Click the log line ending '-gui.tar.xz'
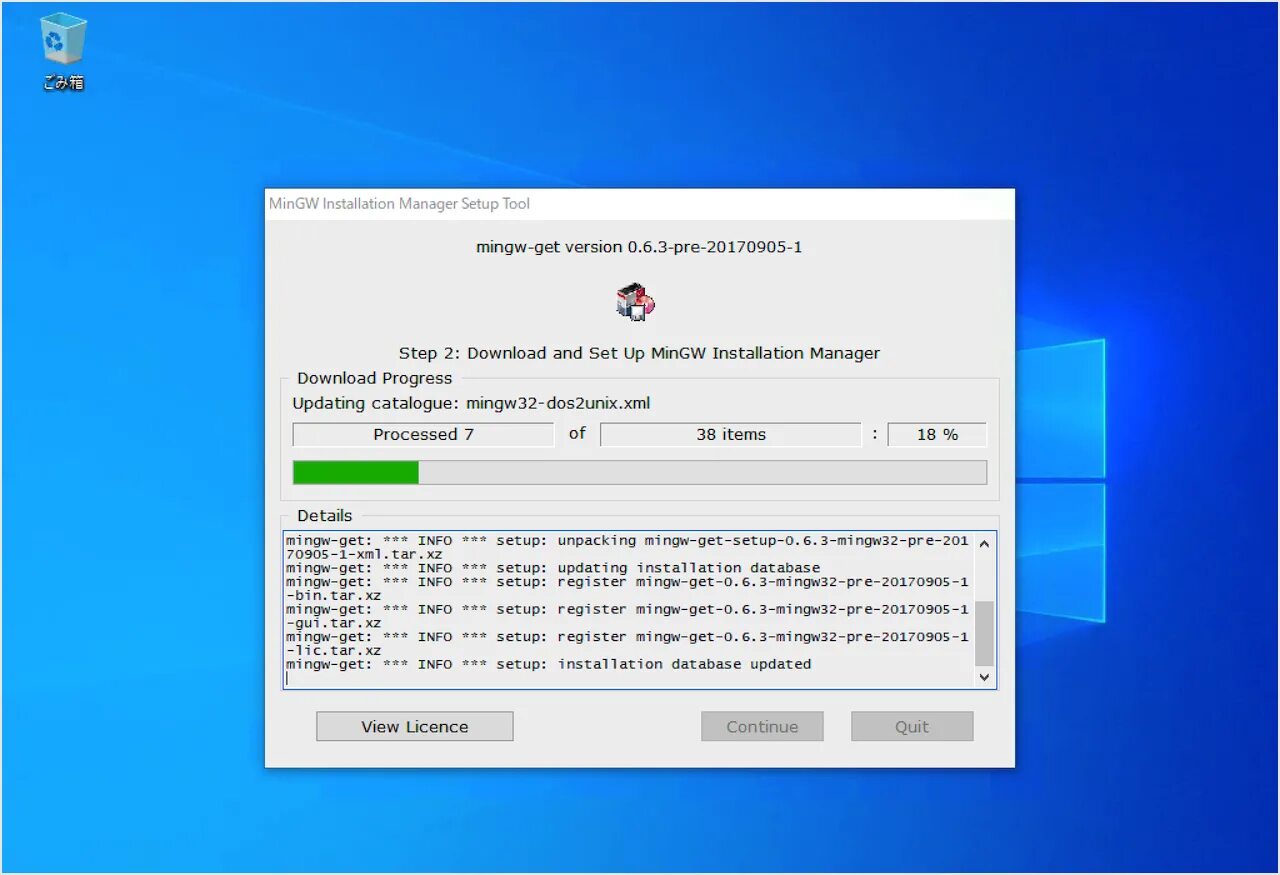1280x875 pixels. (627, 616)
